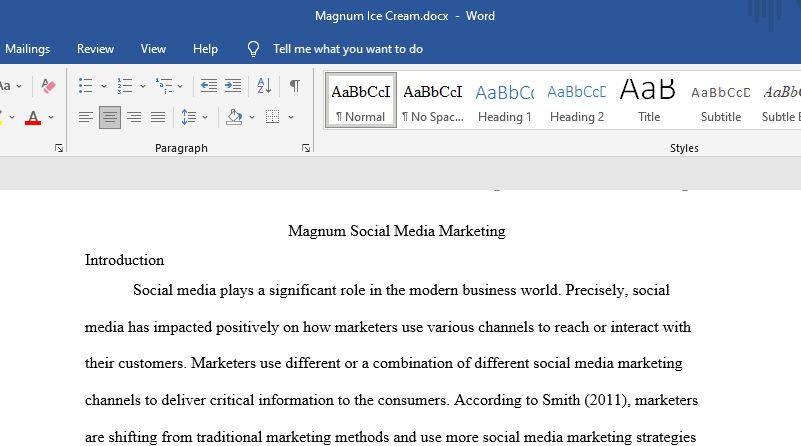Apply the No Spacing style
The height and width of the screenshot is (446, 801).
click(433, 100)
